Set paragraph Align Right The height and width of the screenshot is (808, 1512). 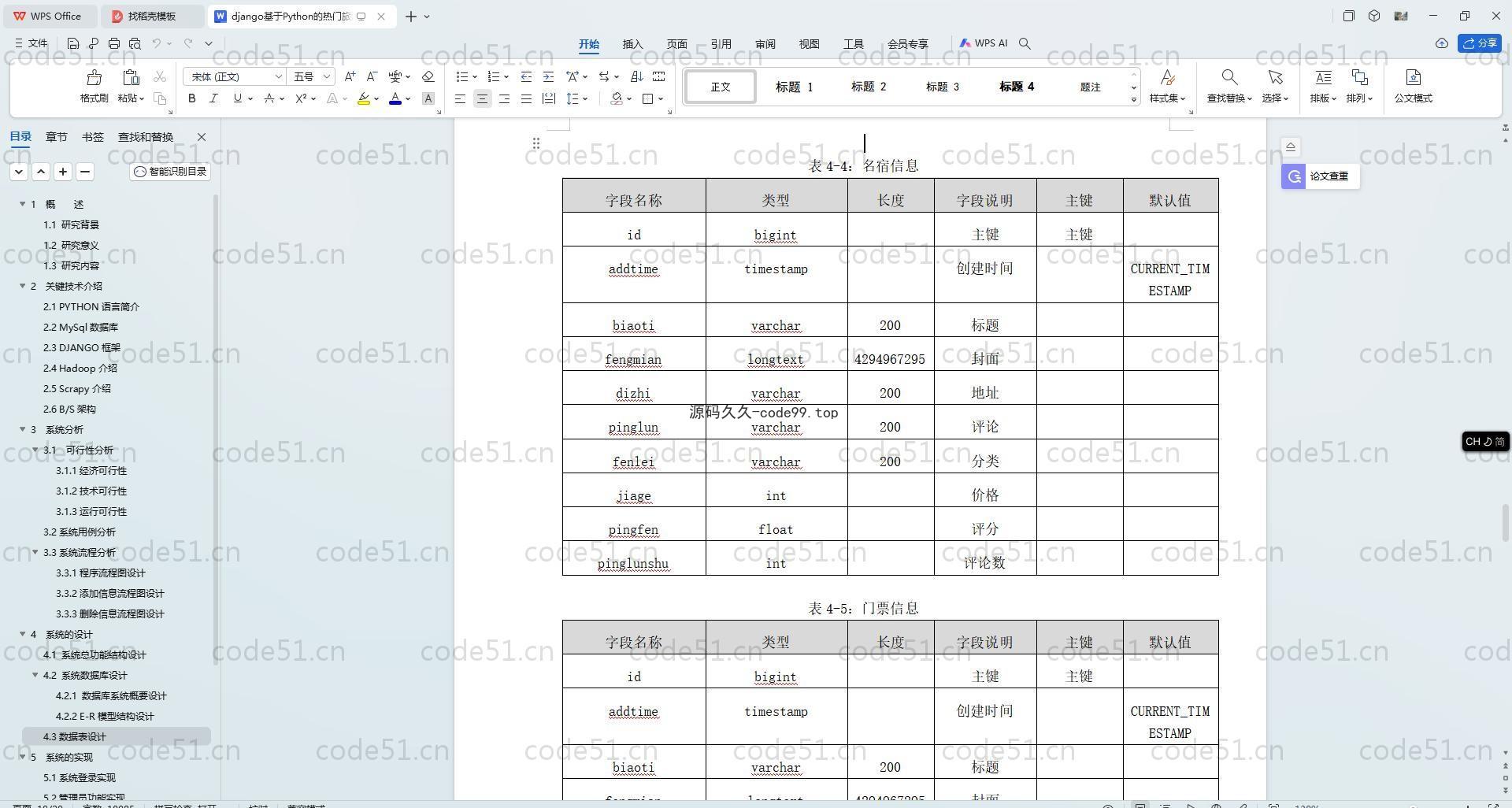pyautogui.click(x=504, y=98)
